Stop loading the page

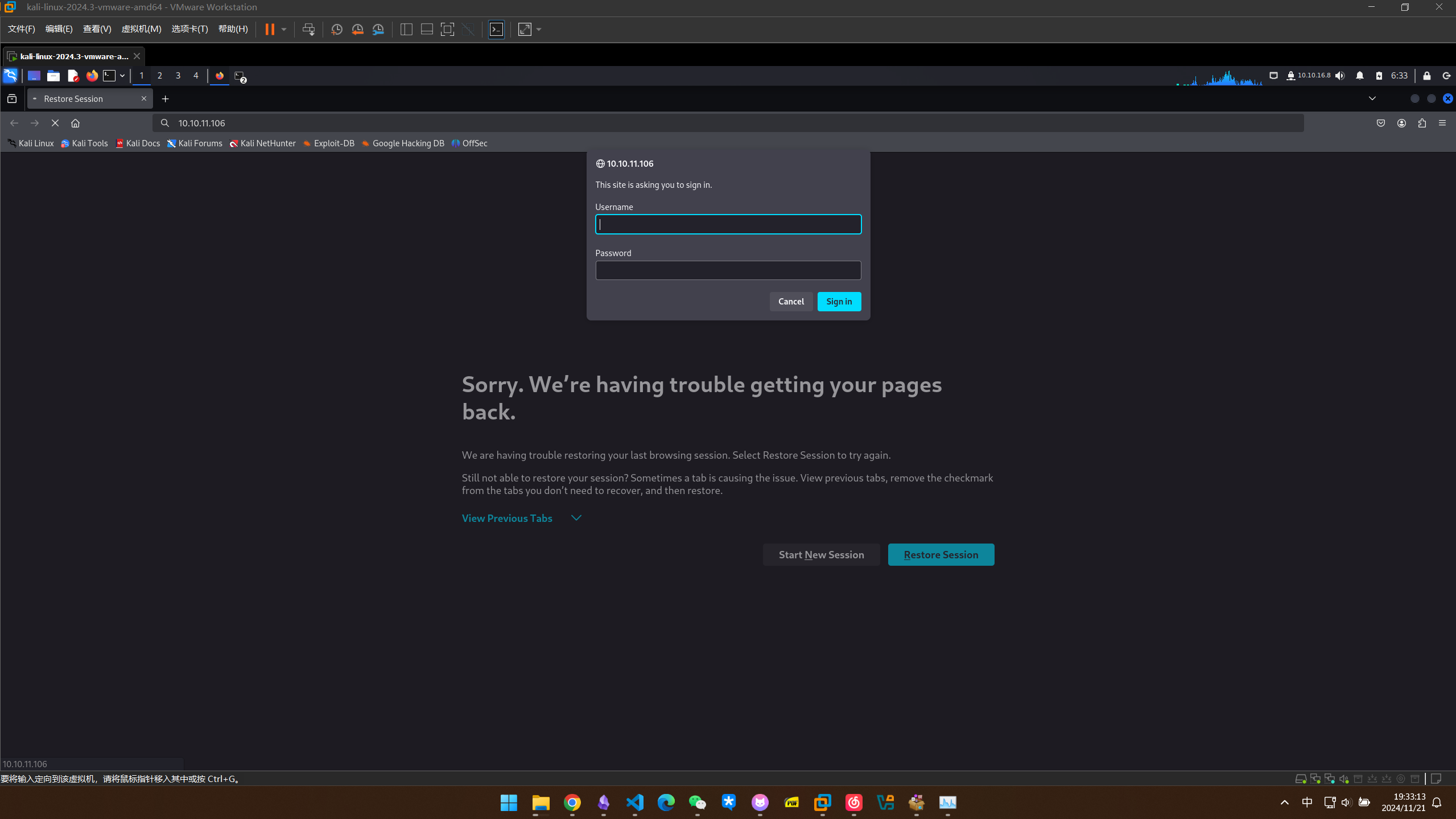point(55,123)
